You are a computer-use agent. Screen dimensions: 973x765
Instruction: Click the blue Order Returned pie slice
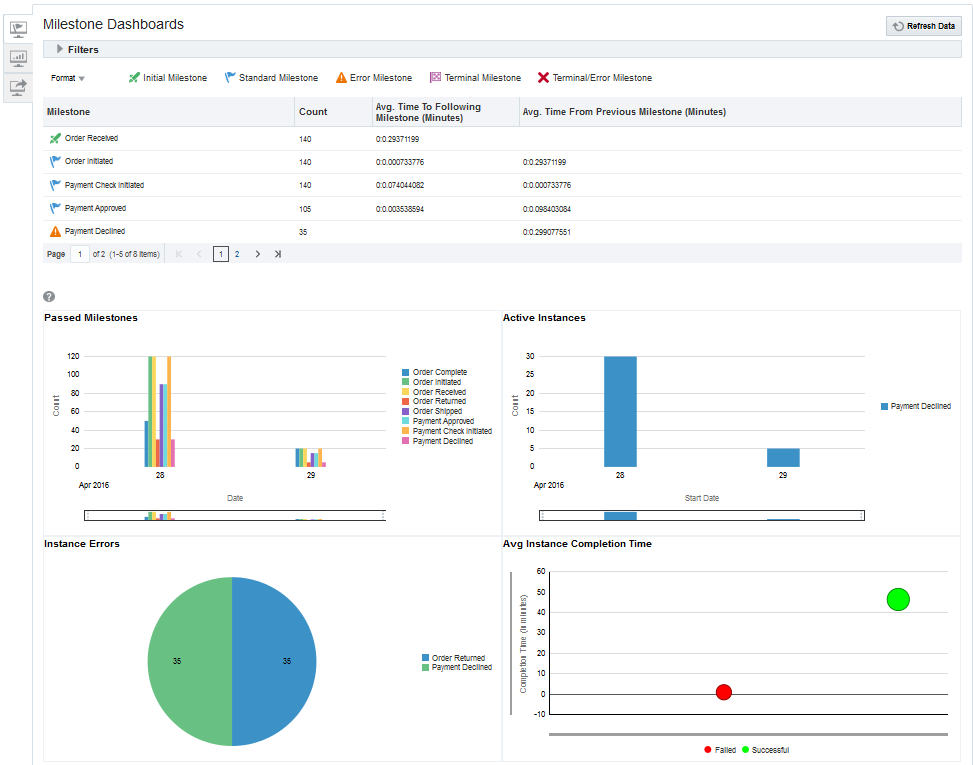[274, 661]
